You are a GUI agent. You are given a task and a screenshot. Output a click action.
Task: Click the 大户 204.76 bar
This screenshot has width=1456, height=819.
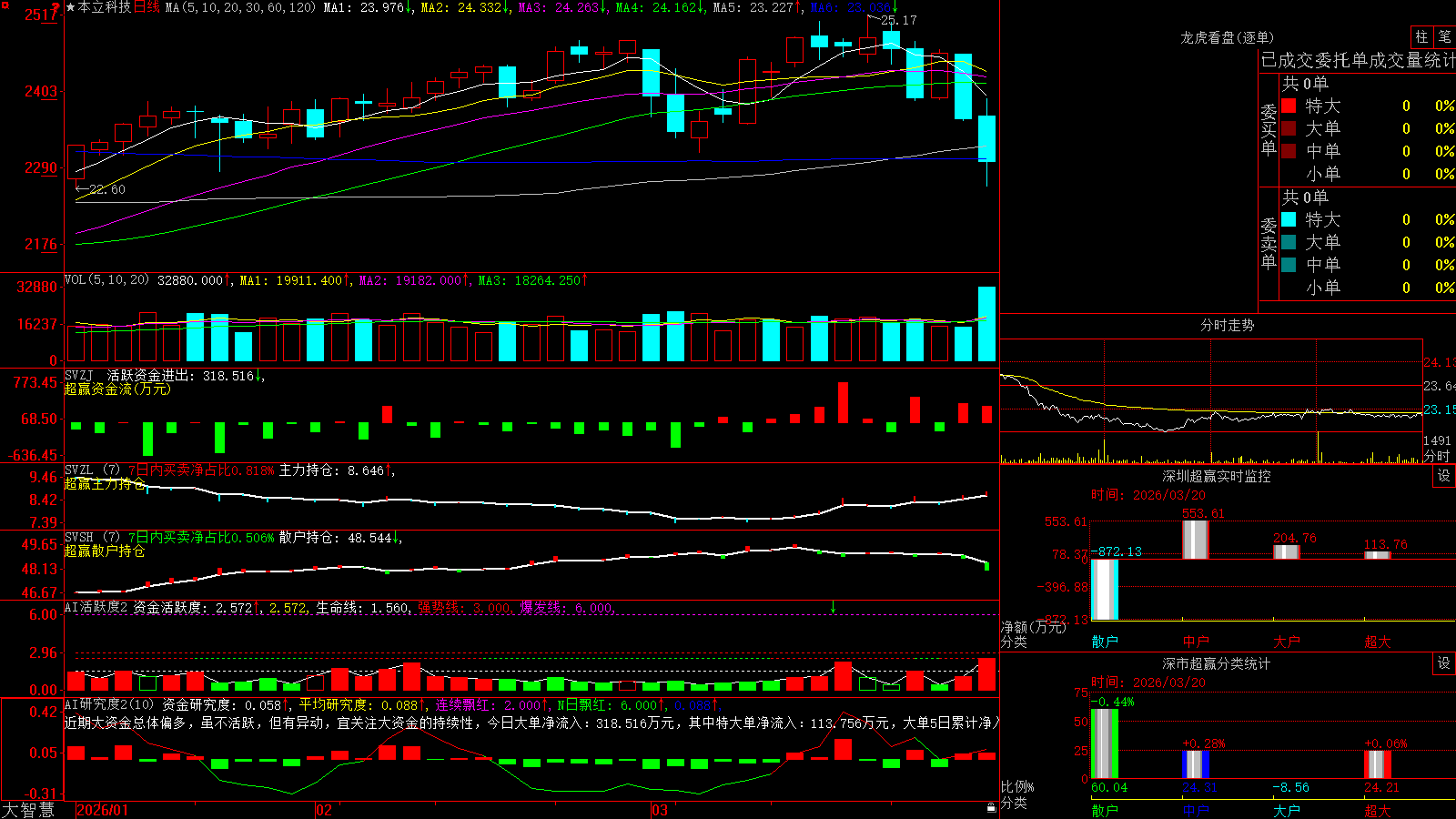coord(1286,551)
